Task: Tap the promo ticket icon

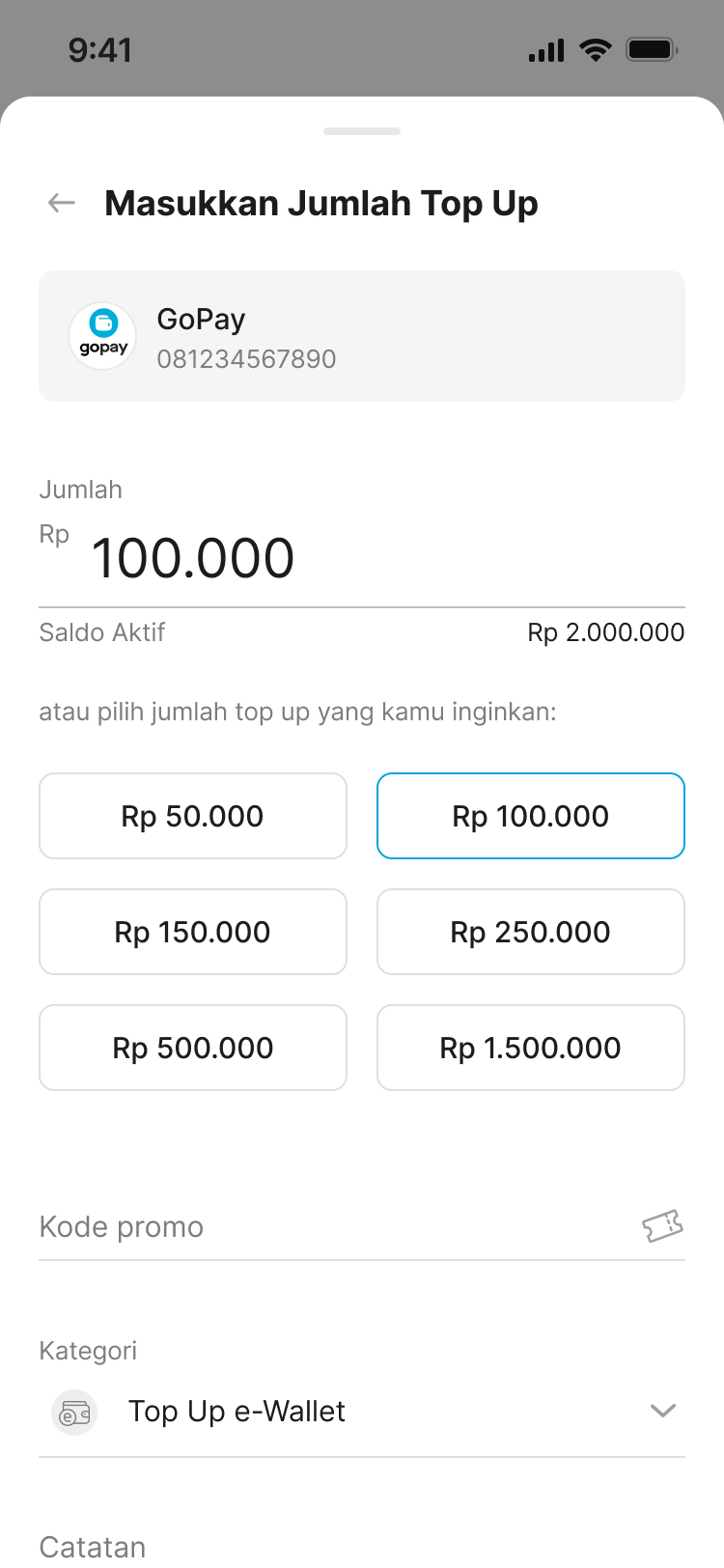Action: tap(662, 1226)
